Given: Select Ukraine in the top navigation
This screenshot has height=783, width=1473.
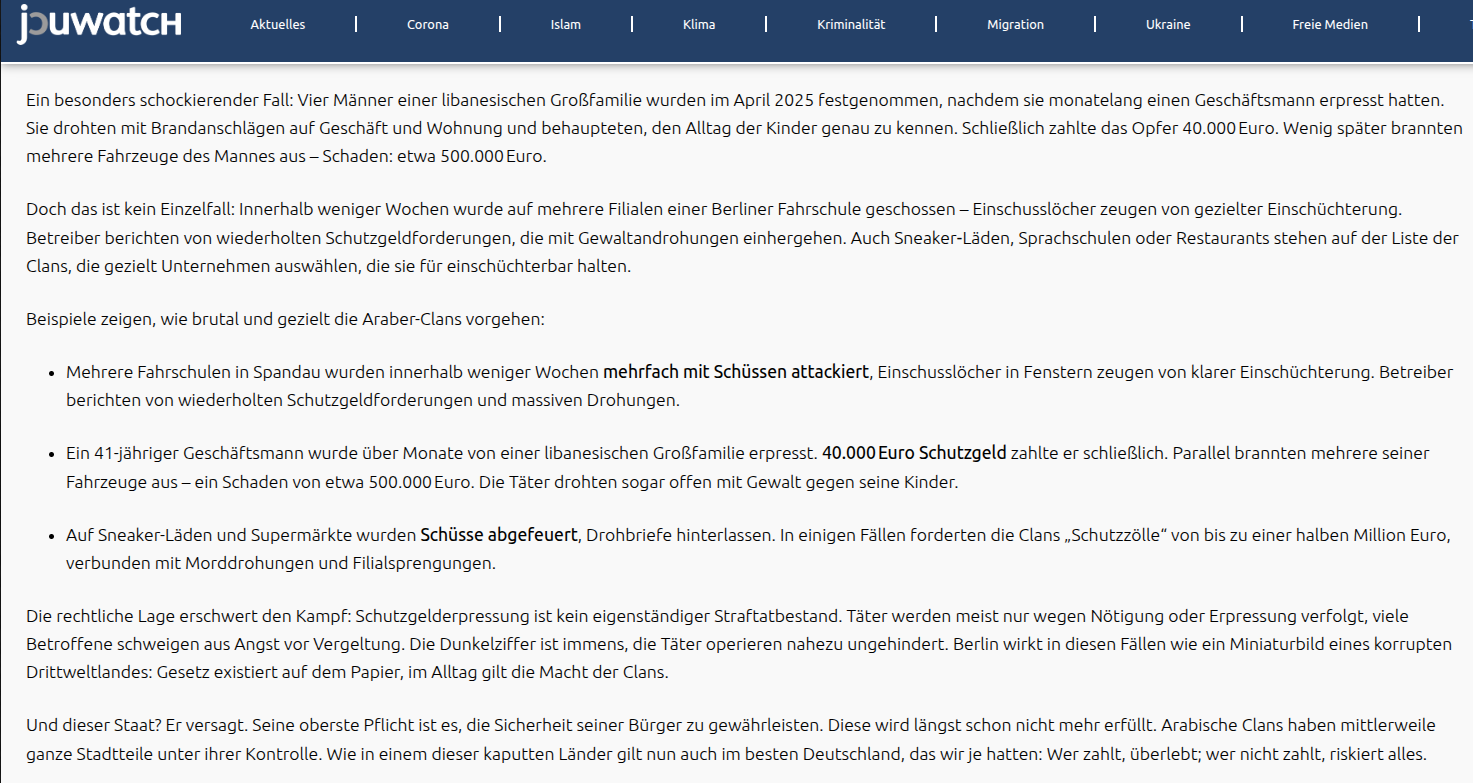Looking at the screenshot, I should click(1168, 24).
